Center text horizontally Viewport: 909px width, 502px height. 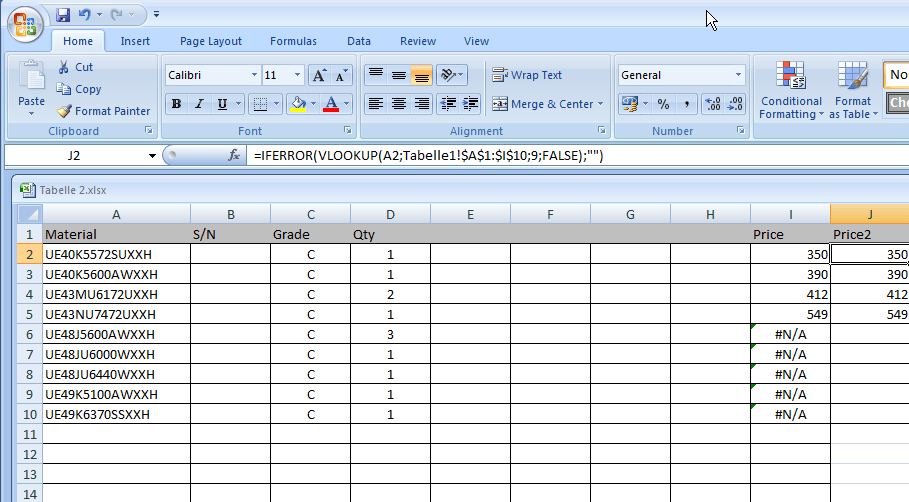(x=398, y=104)
